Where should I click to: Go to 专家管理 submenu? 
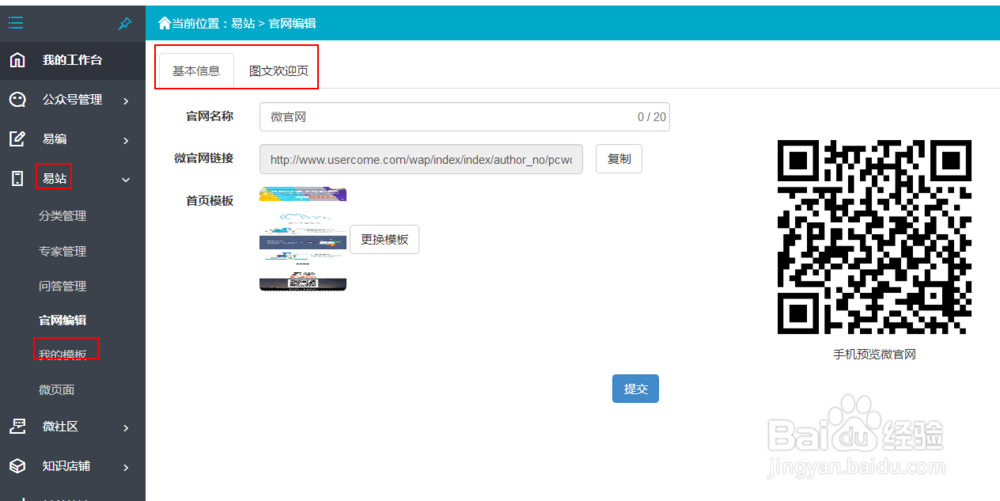point(62,251)
